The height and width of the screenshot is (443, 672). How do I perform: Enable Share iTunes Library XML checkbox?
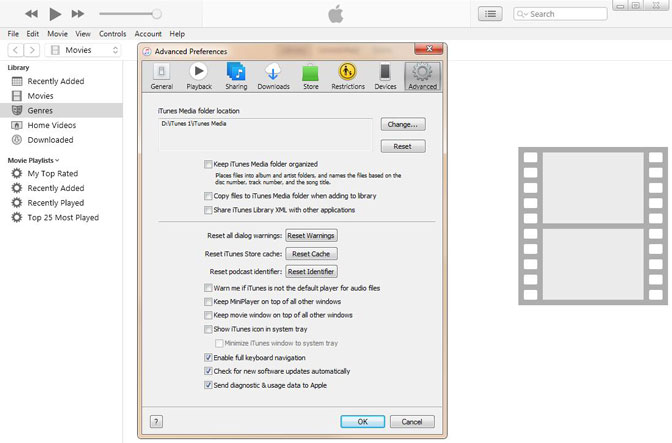click(x=208, y=210)
